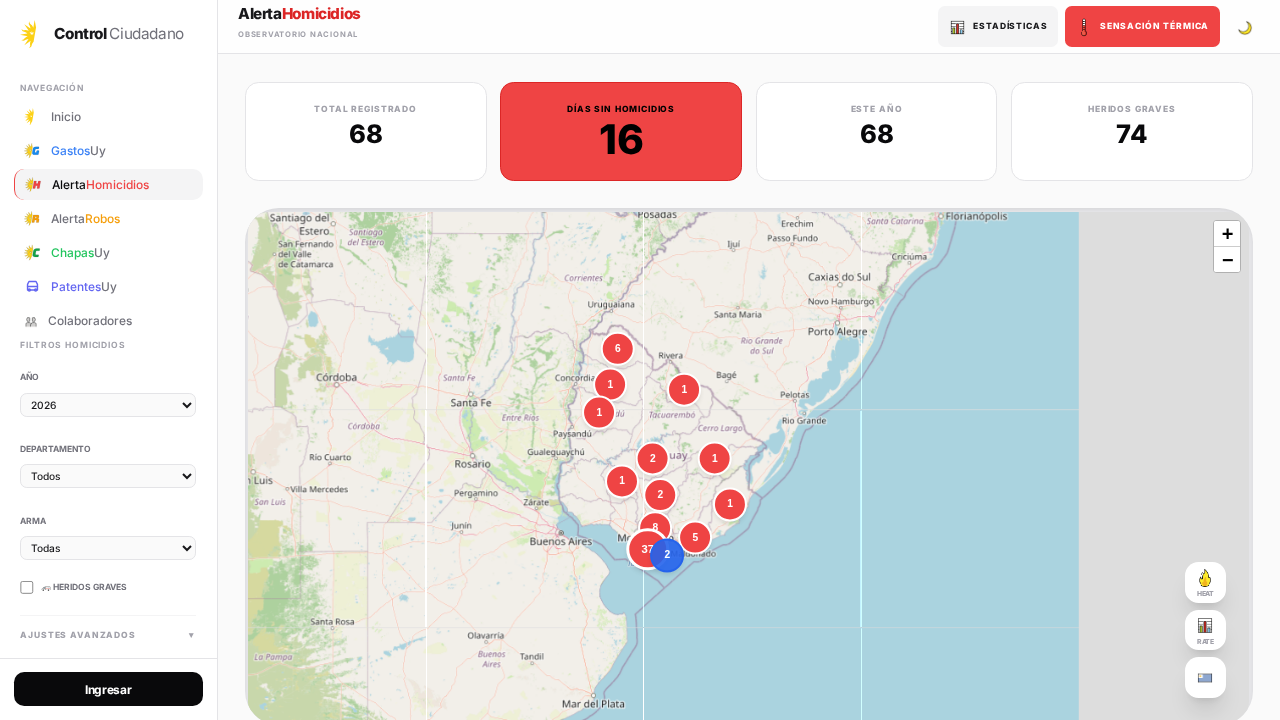Image resolution: width=1280 pixels, height=720 pixels.
Task: Open the Departamento dropdown
Action: [108, 476]
